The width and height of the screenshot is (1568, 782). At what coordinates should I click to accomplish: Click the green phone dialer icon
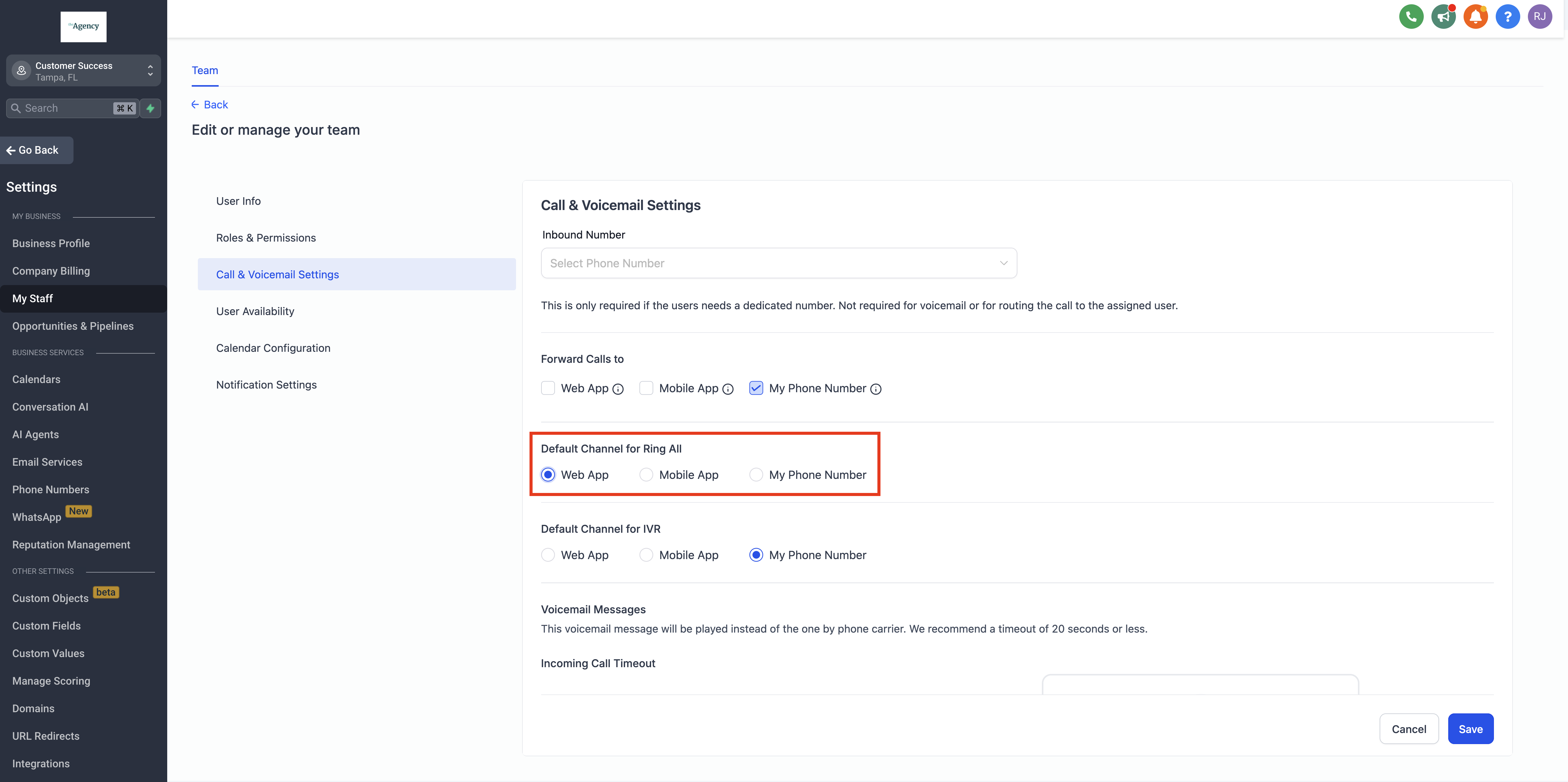1411,17
